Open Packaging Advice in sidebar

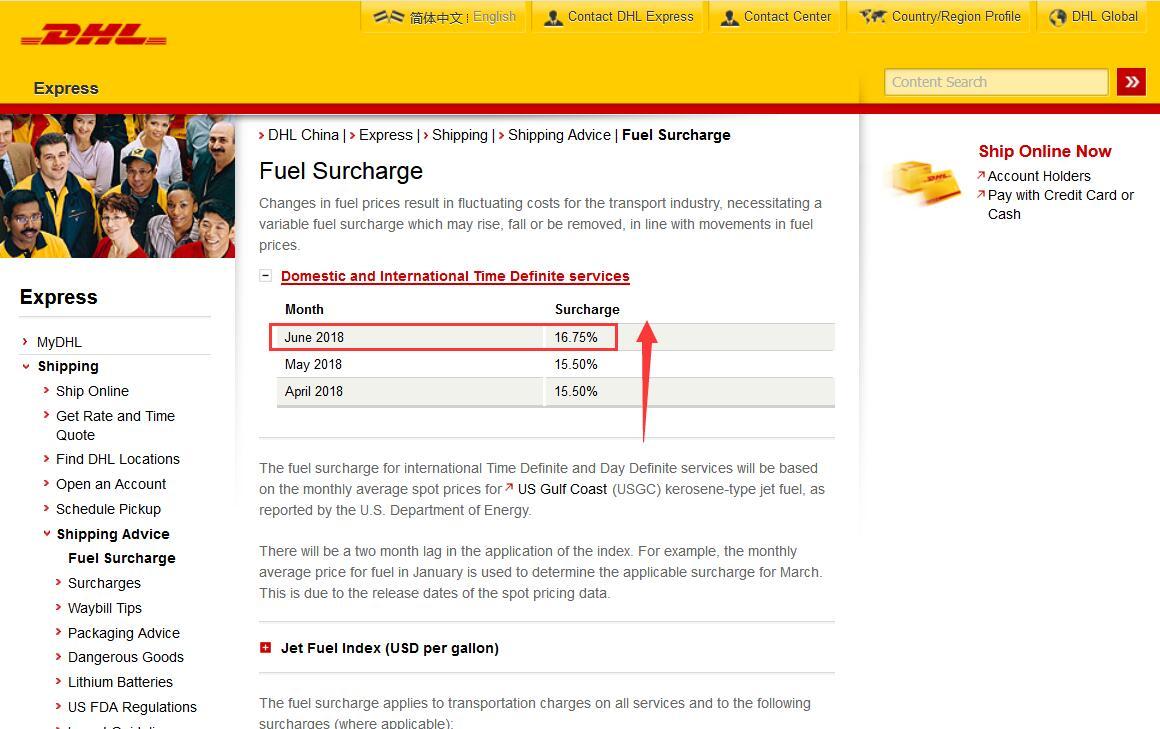pos(124,633)
